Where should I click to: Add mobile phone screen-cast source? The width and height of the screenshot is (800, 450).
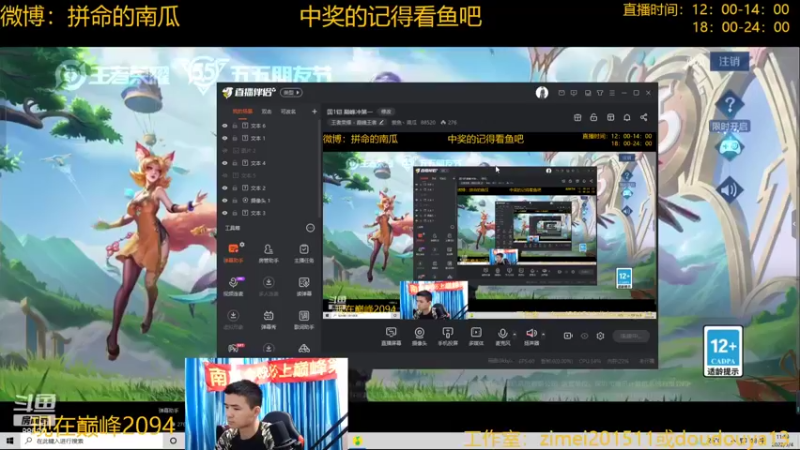(x=447, y=336)
